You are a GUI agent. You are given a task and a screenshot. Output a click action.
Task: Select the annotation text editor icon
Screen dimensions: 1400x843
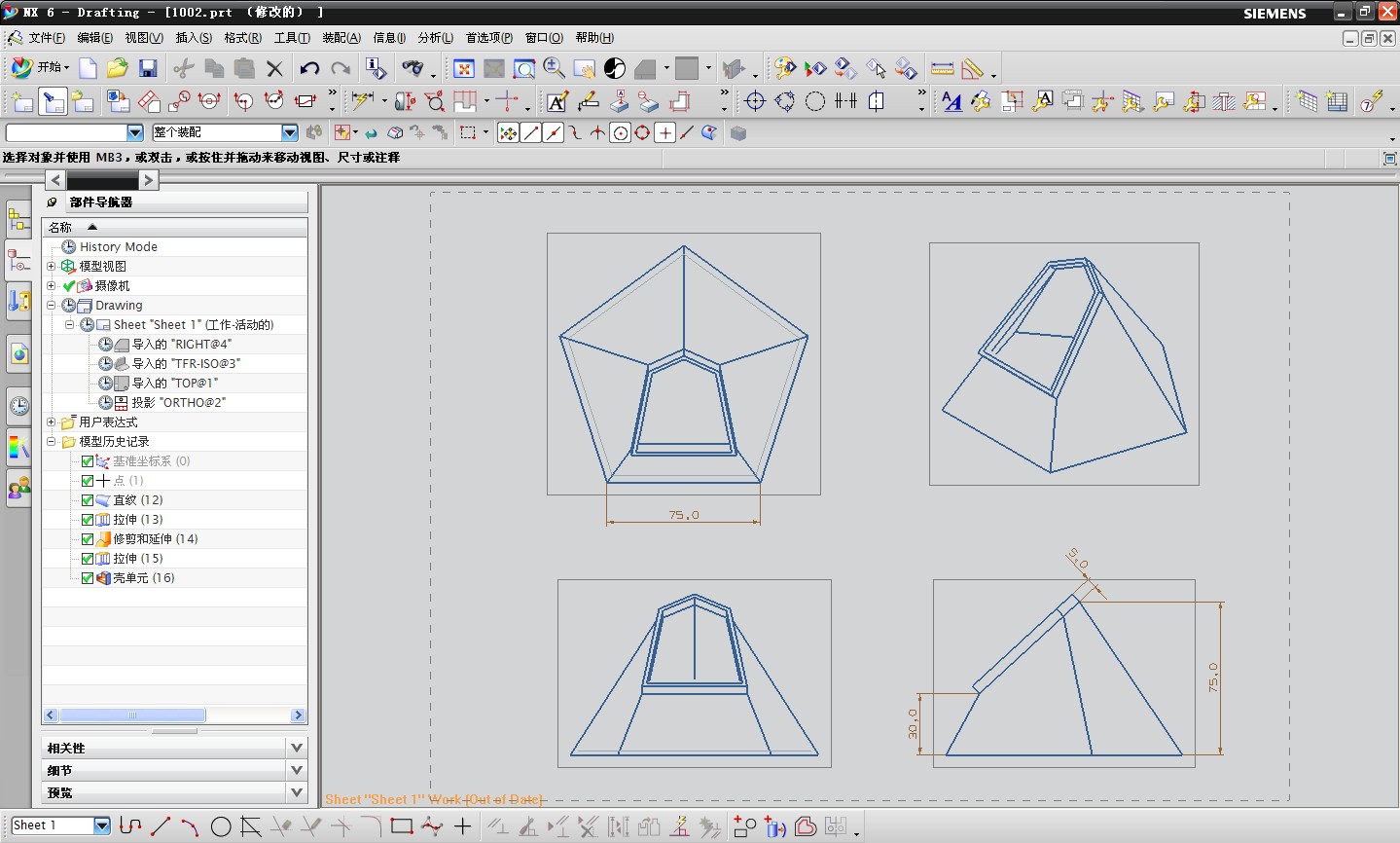[x=556, y=101]
